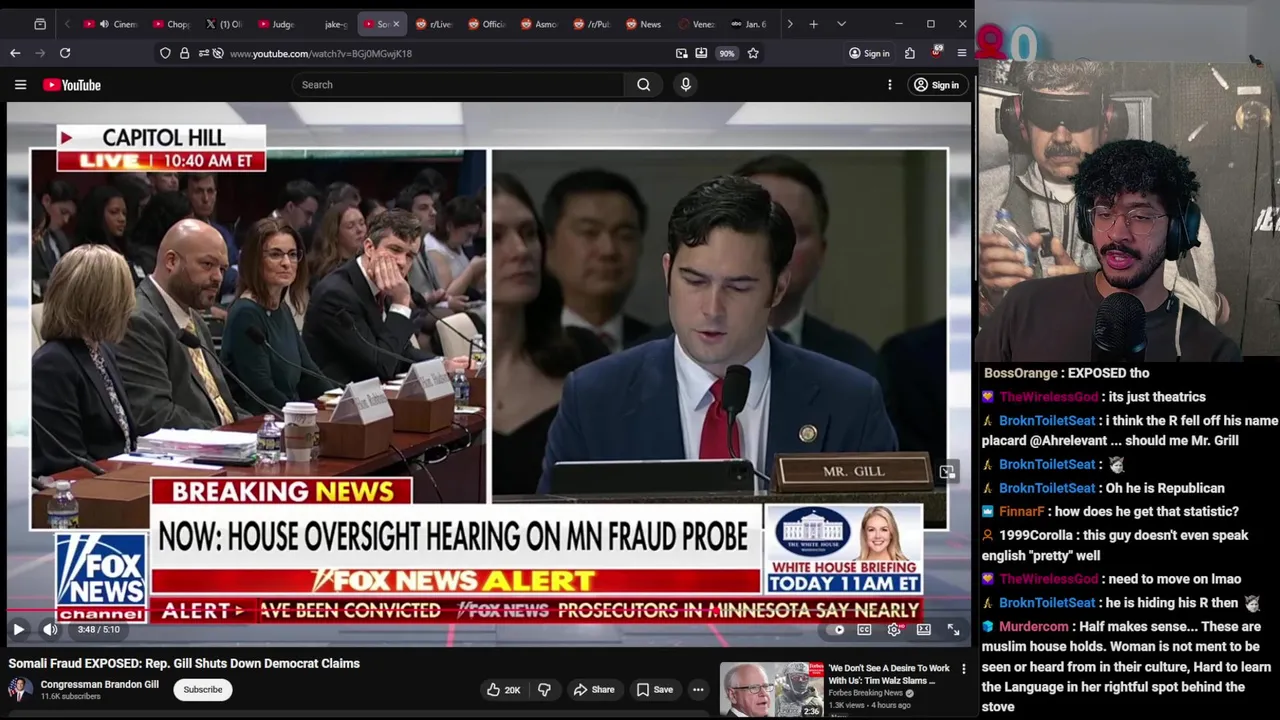Like the video (20K)
The width and height of the screenshot is (1280, 720).
(504, 689)
